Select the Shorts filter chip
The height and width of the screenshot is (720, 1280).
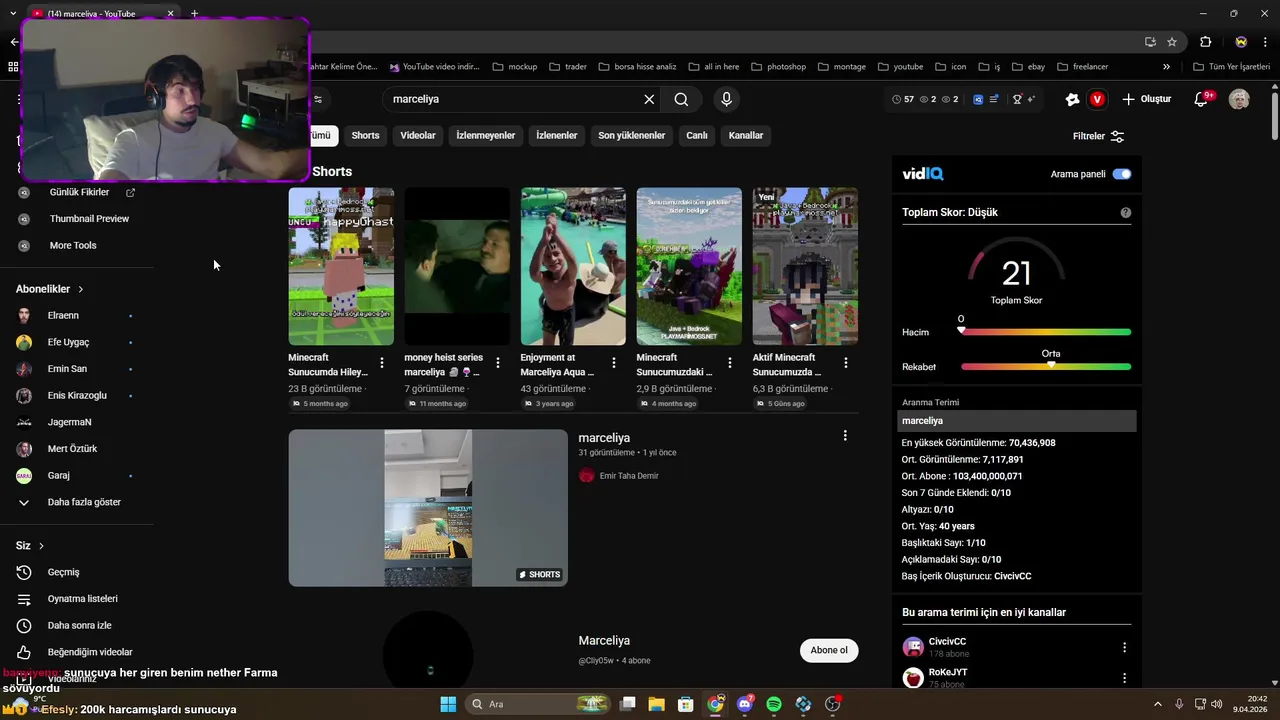[365, 135]
